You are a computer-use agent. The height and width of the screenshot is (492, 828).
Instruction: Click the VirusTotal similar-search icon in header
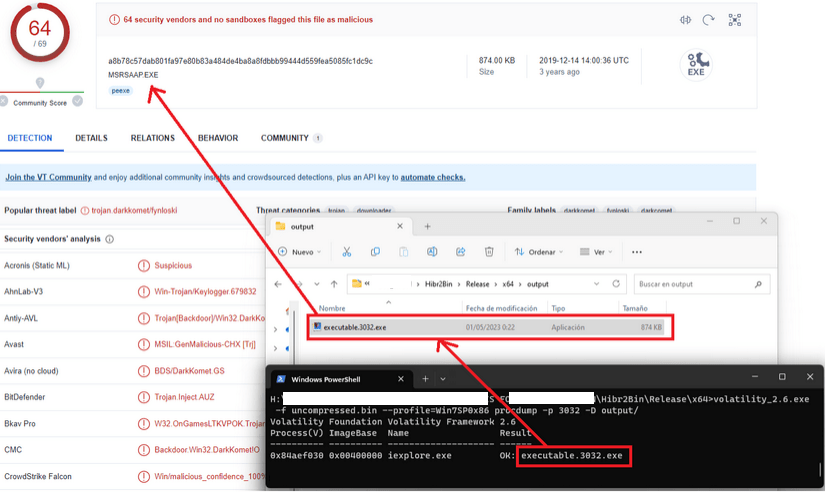[685, 20]
